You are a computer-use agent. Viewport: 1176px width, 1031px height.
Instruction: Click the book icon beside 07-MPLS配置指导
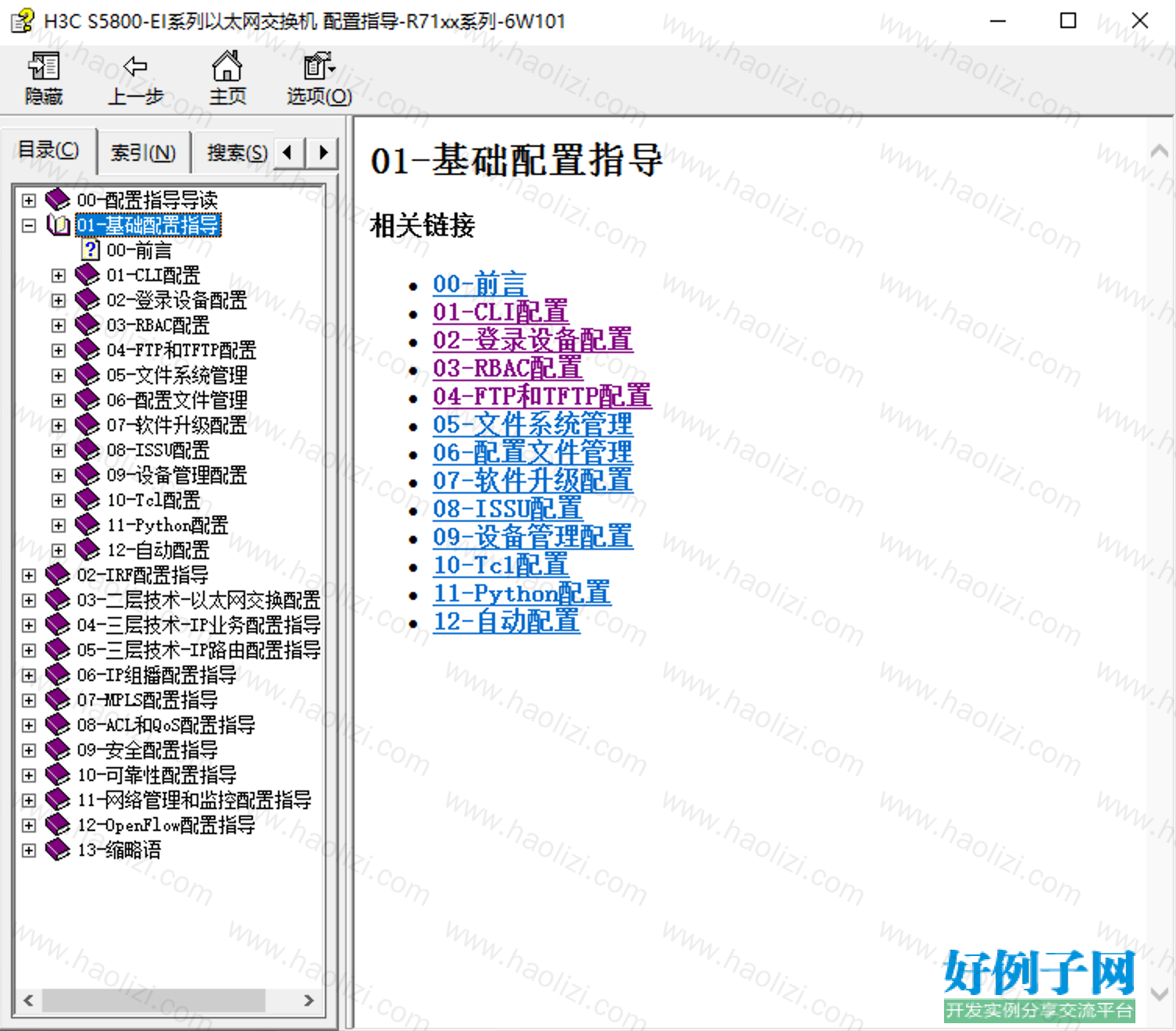(x=58, y=700)
